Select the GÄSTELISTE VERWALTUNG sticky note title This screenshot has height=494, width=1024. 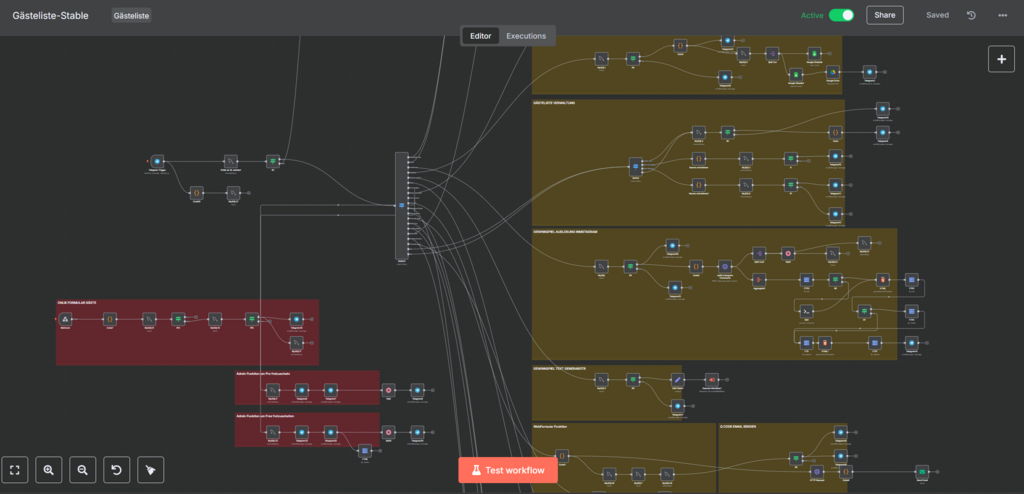tap(554, 103)
